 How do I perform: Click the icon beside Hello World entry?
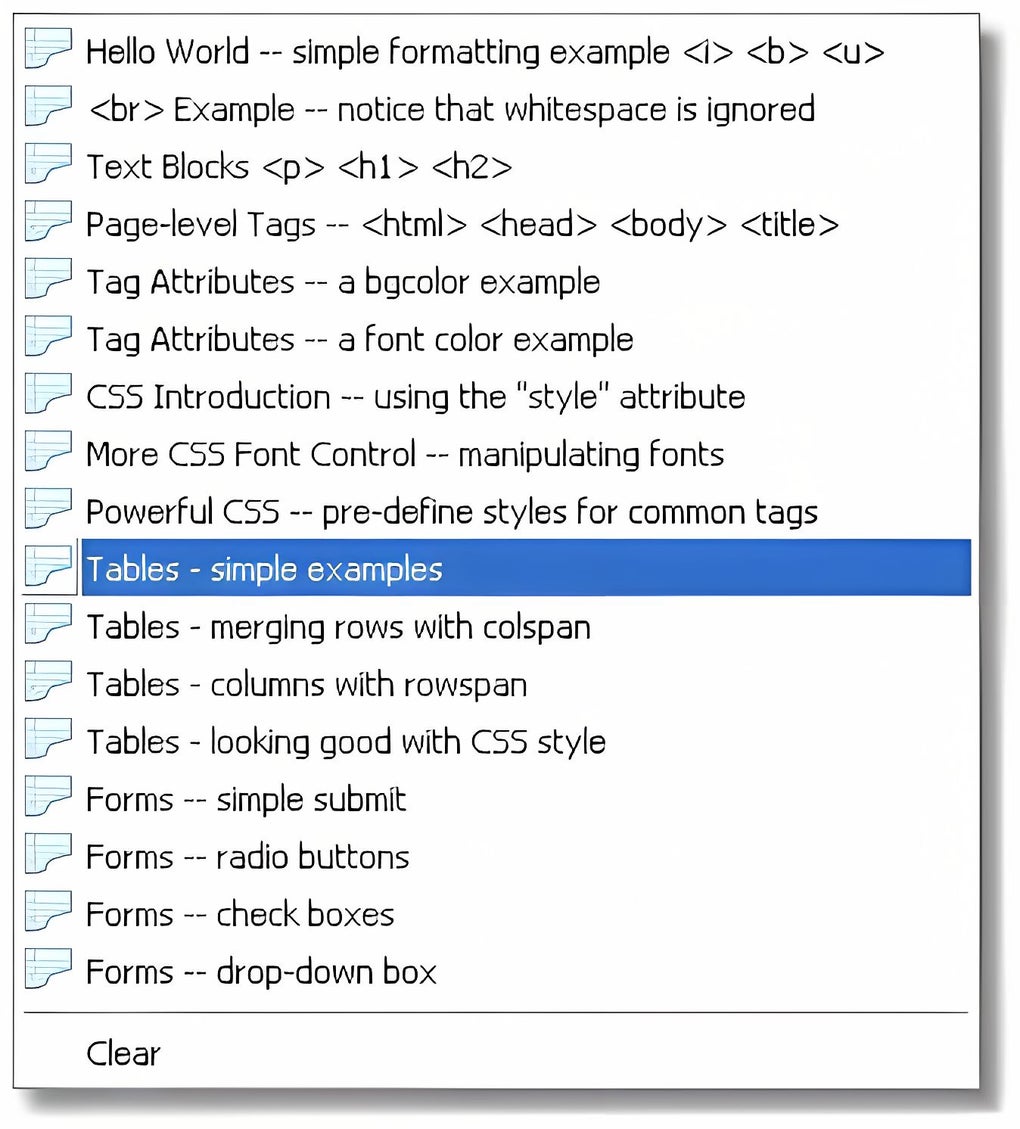48,51
